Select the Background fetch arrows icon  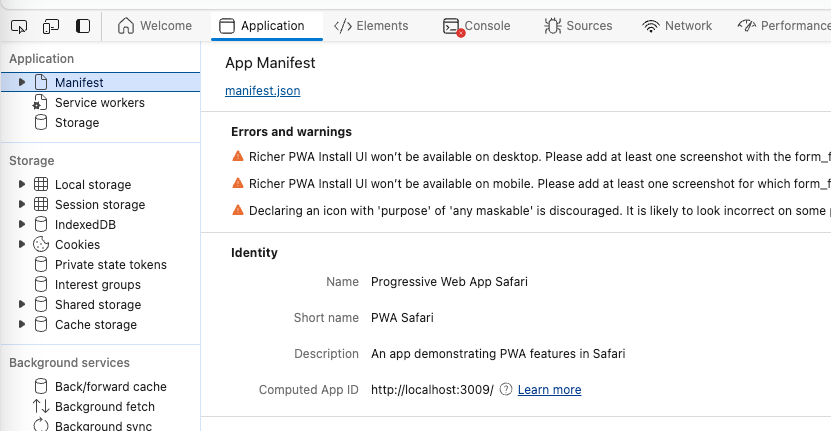pos(41,407)
